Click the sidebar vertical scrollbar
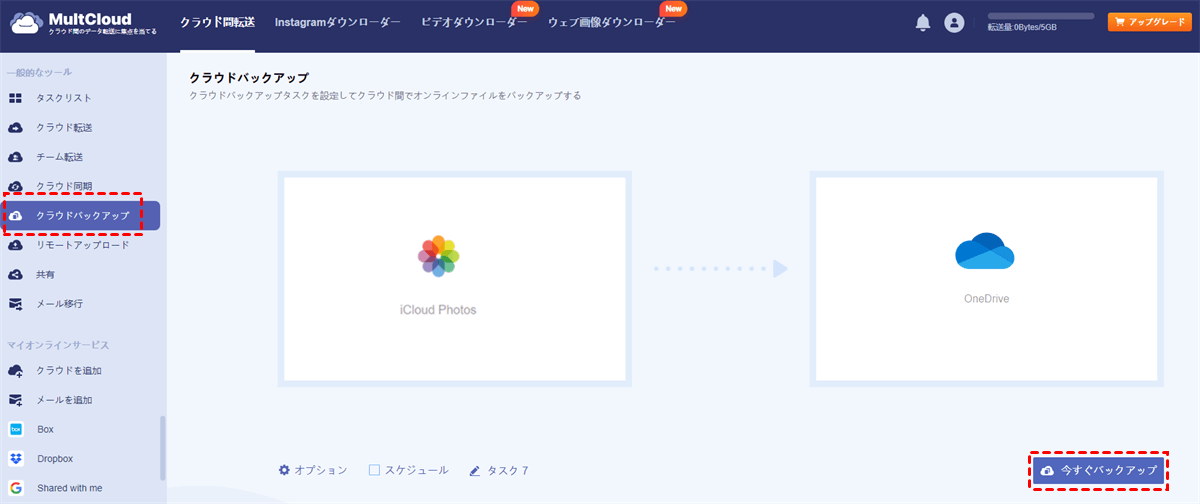Image resolution: width=1200 pixels, height=504 pixels. 163,448
